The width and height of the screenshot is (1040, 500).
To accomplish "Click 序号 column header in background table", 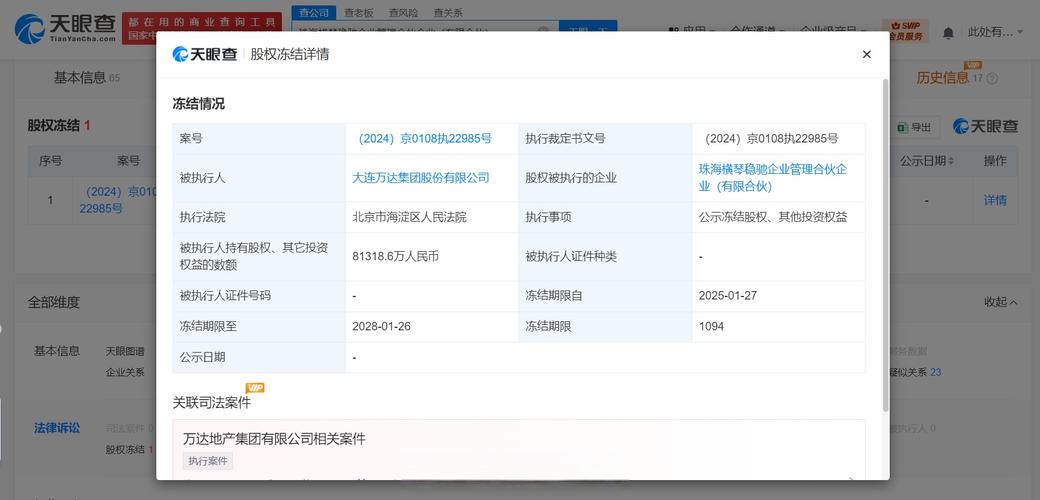I will (x=50, y=161).
